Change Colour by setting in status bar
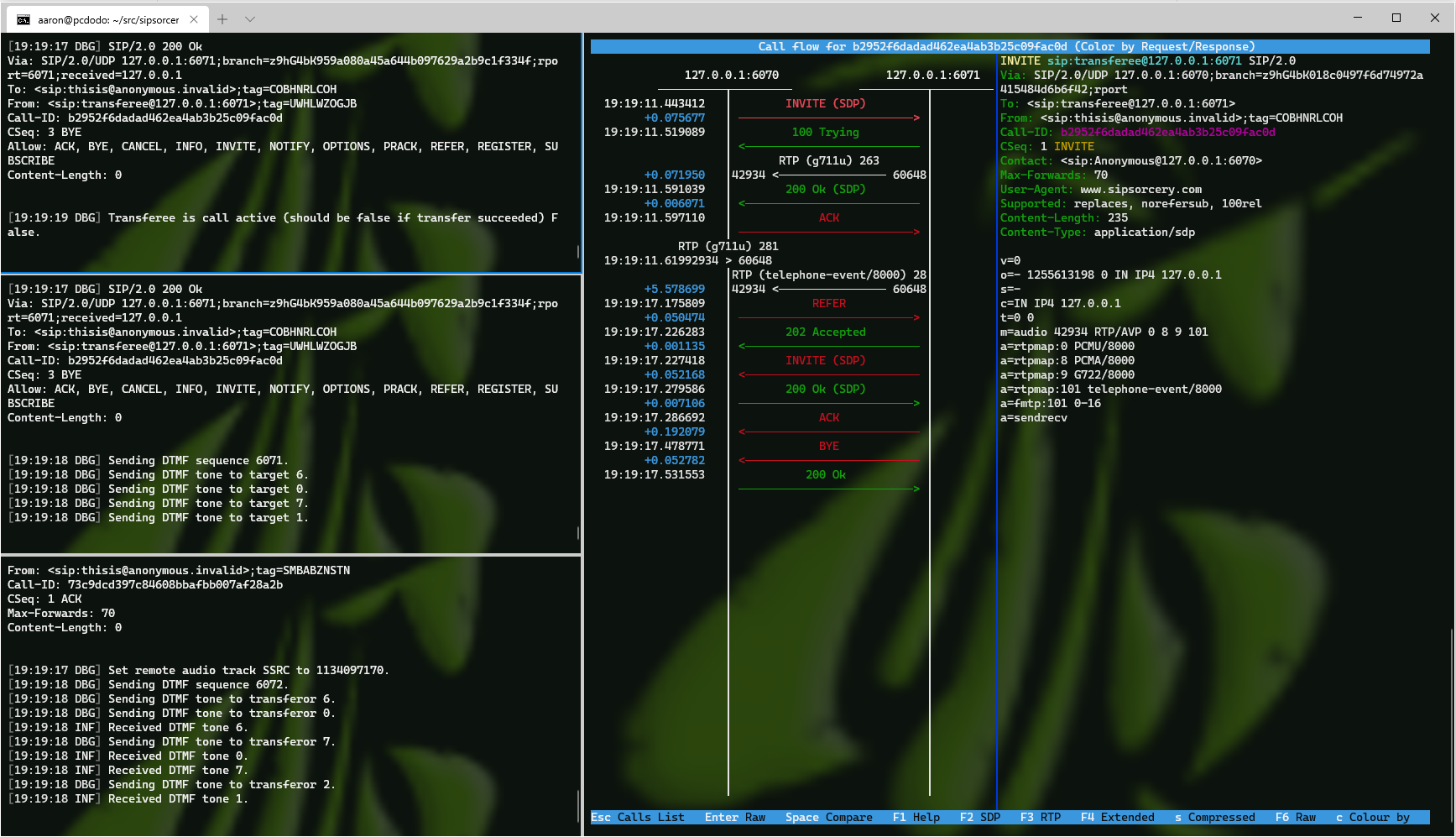This screenshot has height=837, width=1456. [1374, 817]
